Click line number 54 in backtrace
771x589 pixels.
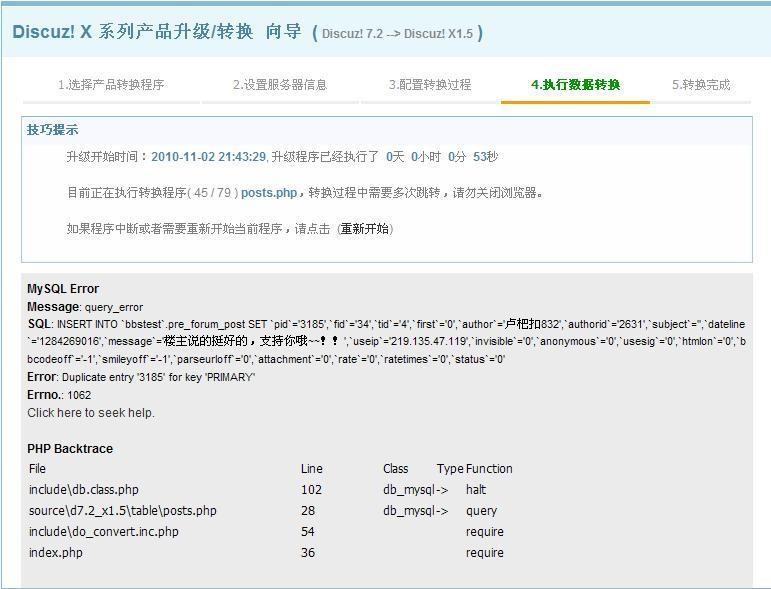[308, 531]
